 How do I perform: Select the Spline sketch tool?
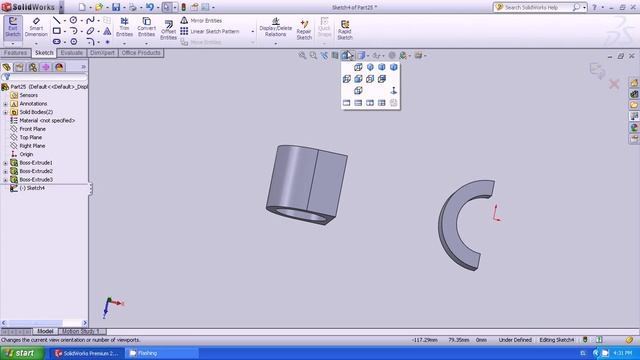(90, 20)
